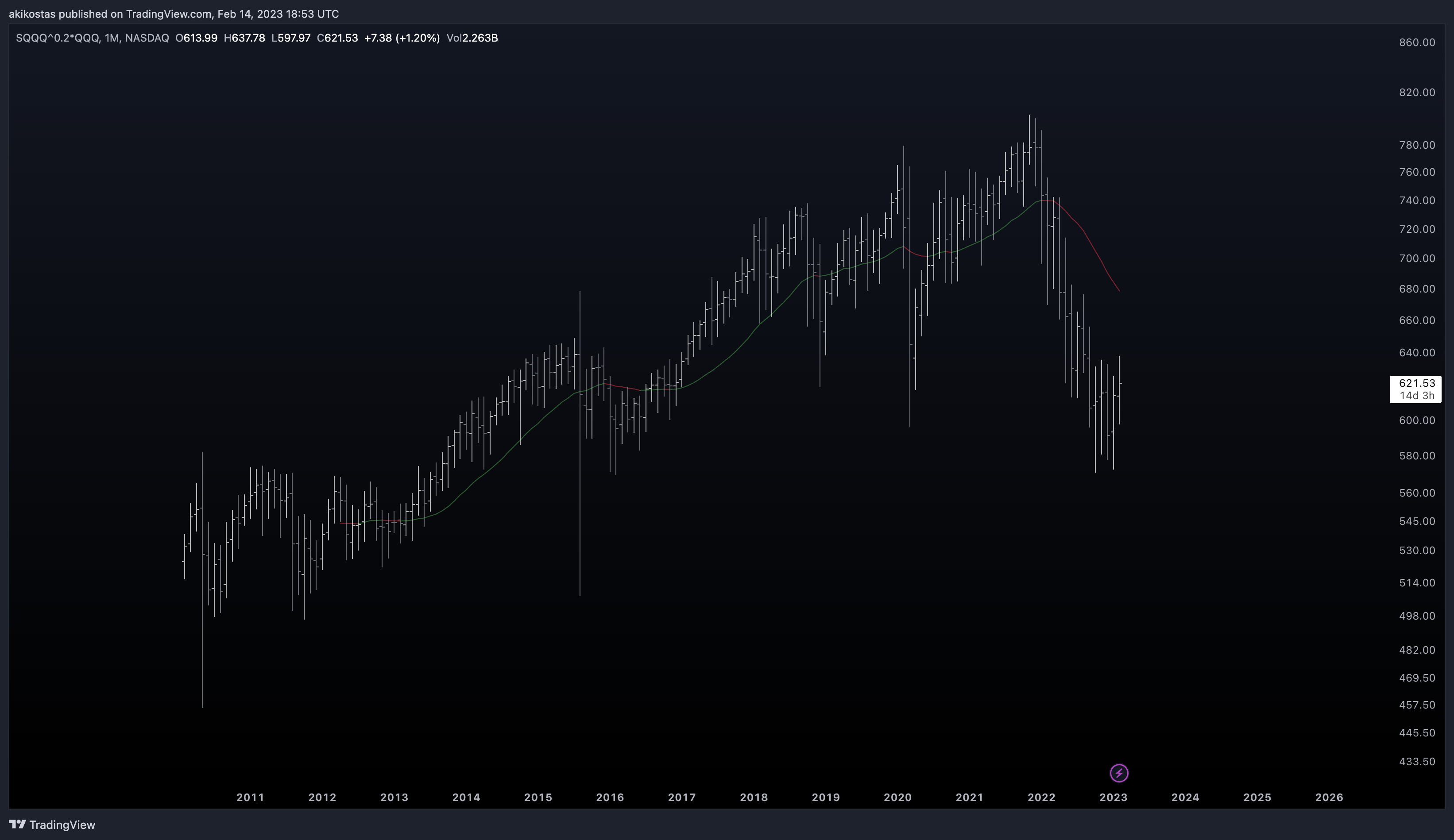Click the 2014 label on time axis

pyautogui.click(x=466, y=798)
